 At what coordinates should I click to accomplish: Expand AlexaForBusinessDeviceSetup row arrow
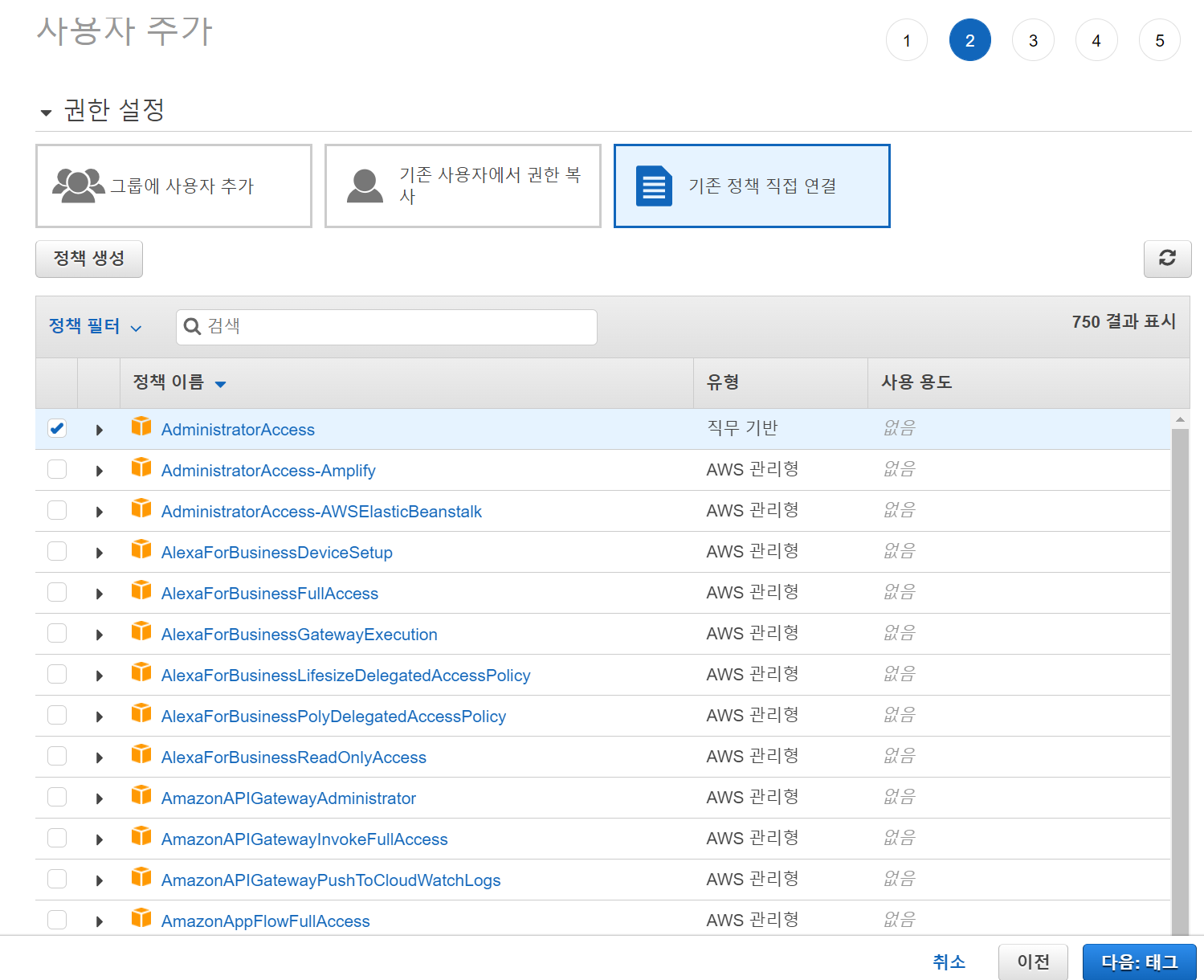pos(100,553)
